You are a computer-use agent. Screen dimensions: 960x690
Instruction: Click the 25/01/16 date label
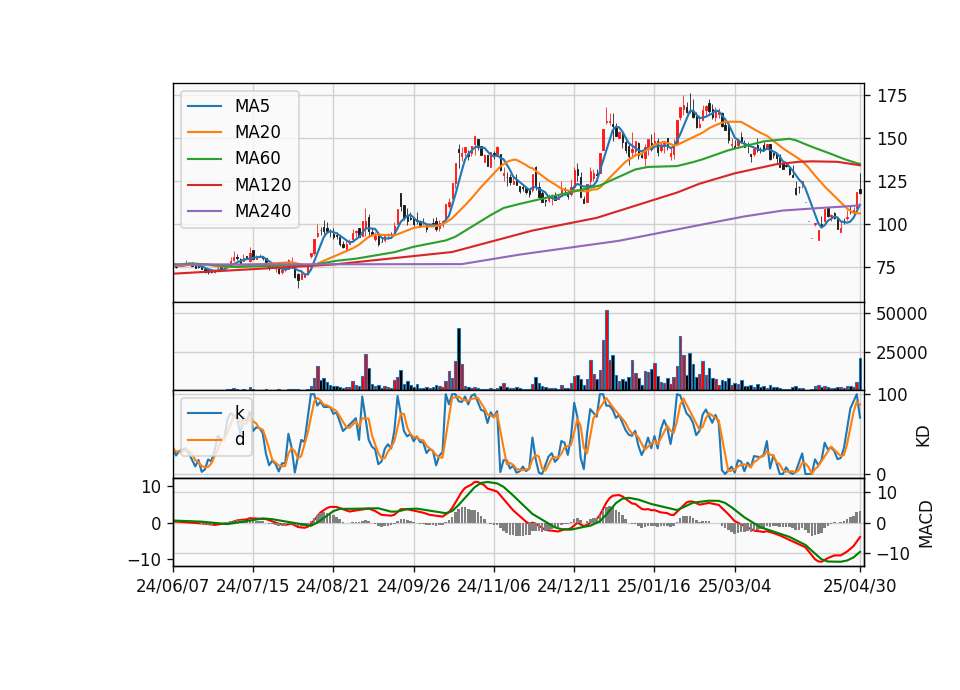click(x=654, y=586)
